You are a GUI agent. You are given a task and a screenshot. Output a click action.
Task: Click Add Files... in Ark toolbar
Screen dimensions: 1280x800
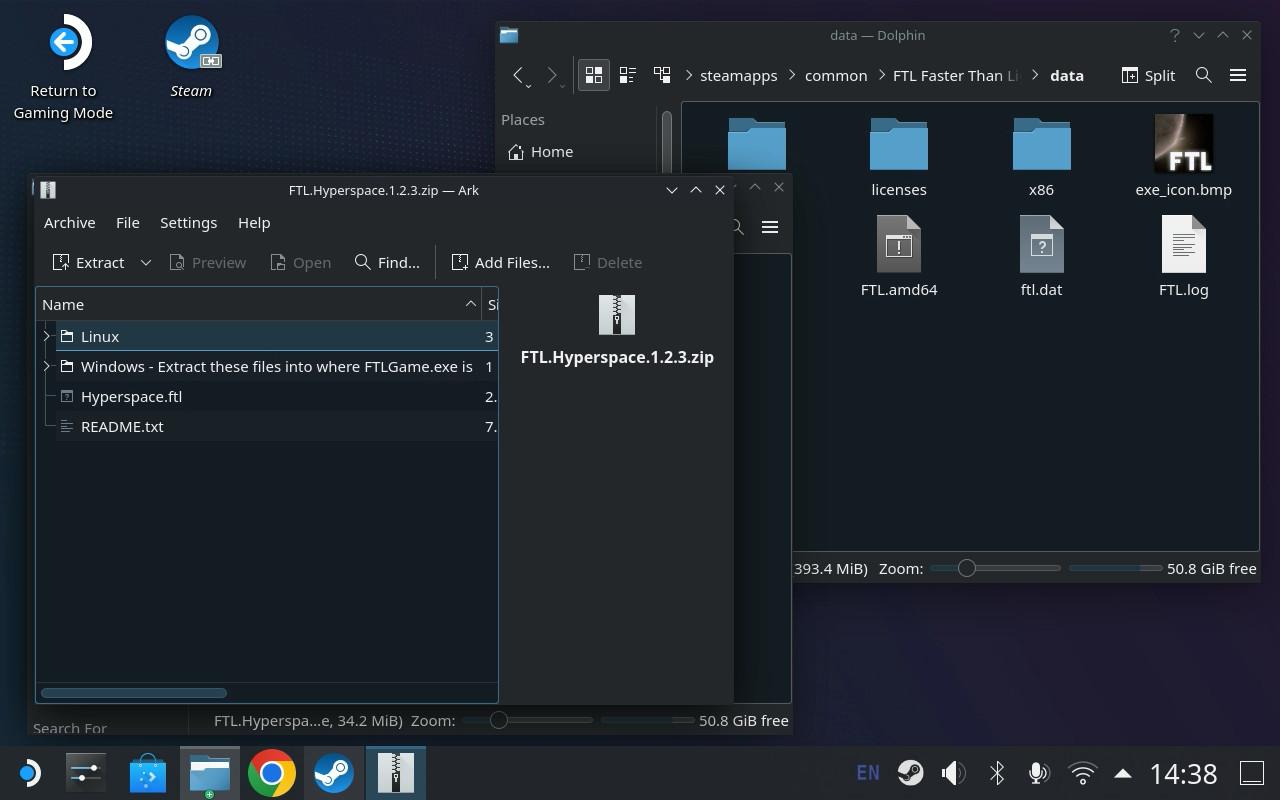tap(501, 262)
